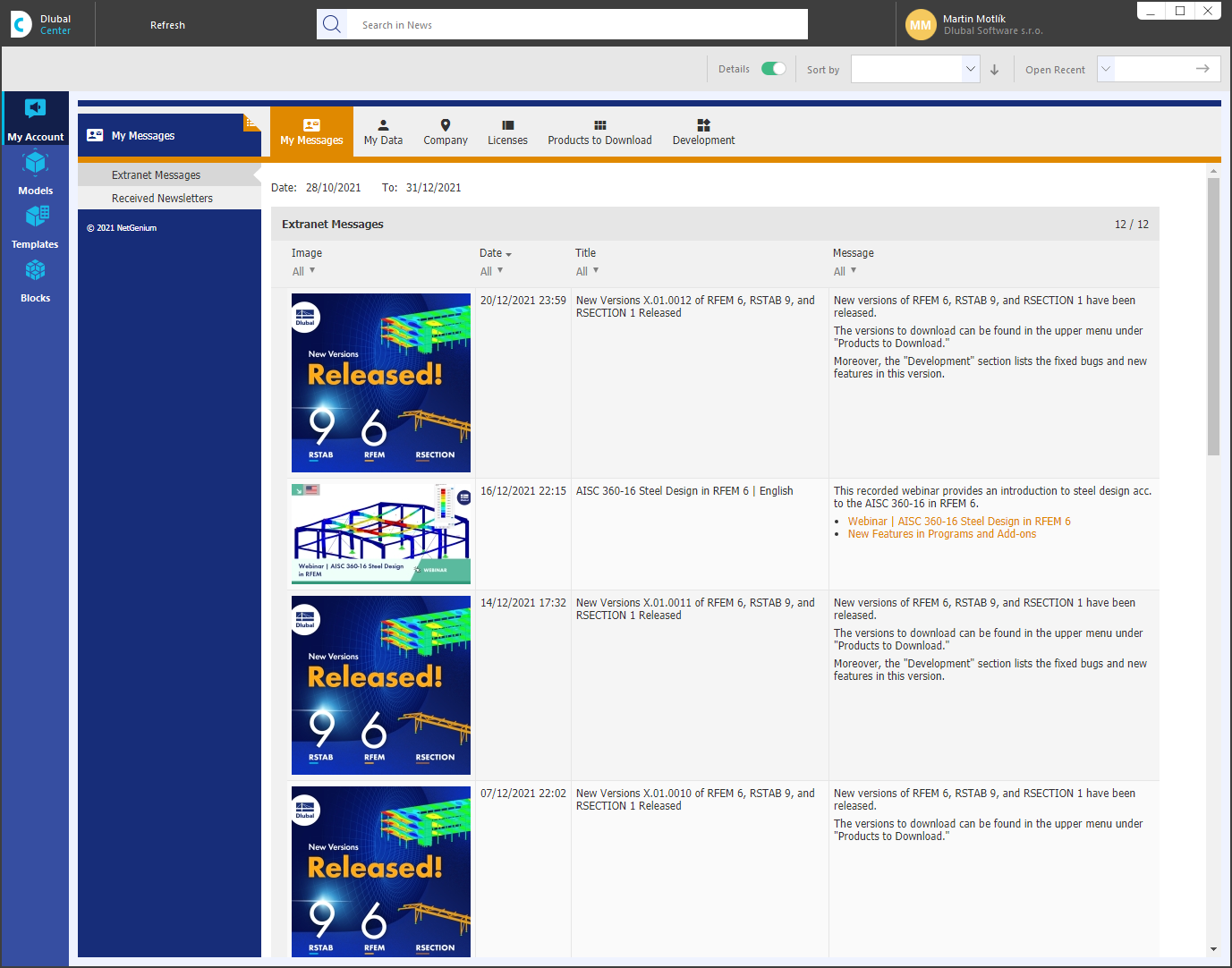Open the Models sidebar section

36,173
